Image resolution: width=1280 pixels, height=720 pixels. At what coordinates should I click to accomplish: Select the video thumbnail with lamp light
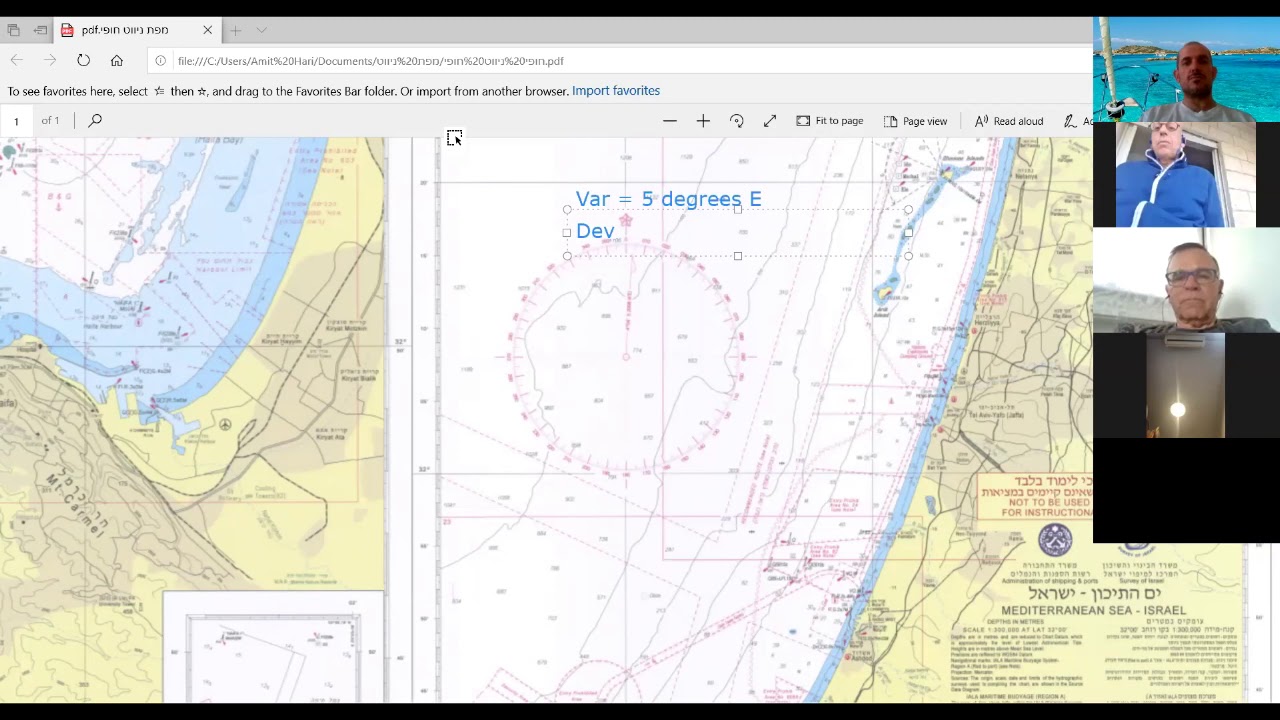point(1186,386)
